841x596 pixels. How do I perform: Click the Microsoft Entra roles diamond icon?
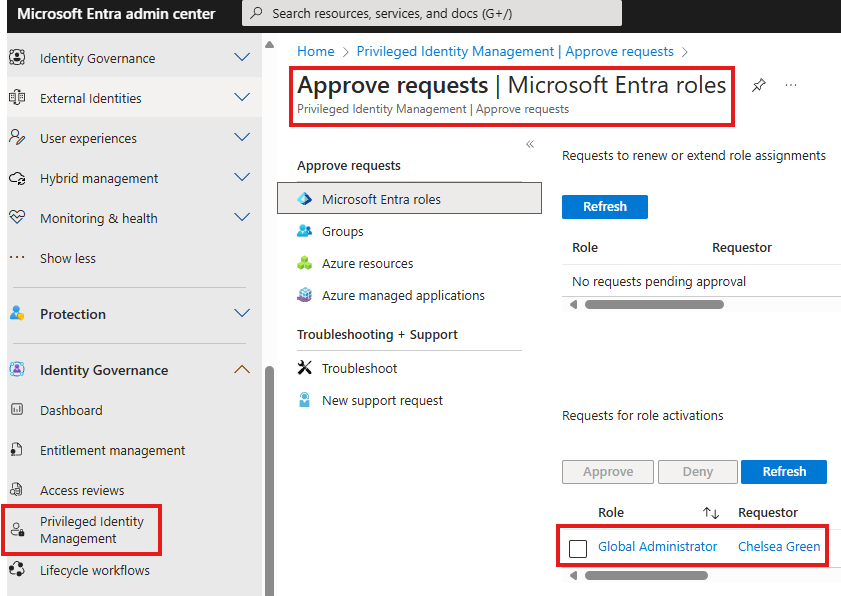click(x=305, y=199)
